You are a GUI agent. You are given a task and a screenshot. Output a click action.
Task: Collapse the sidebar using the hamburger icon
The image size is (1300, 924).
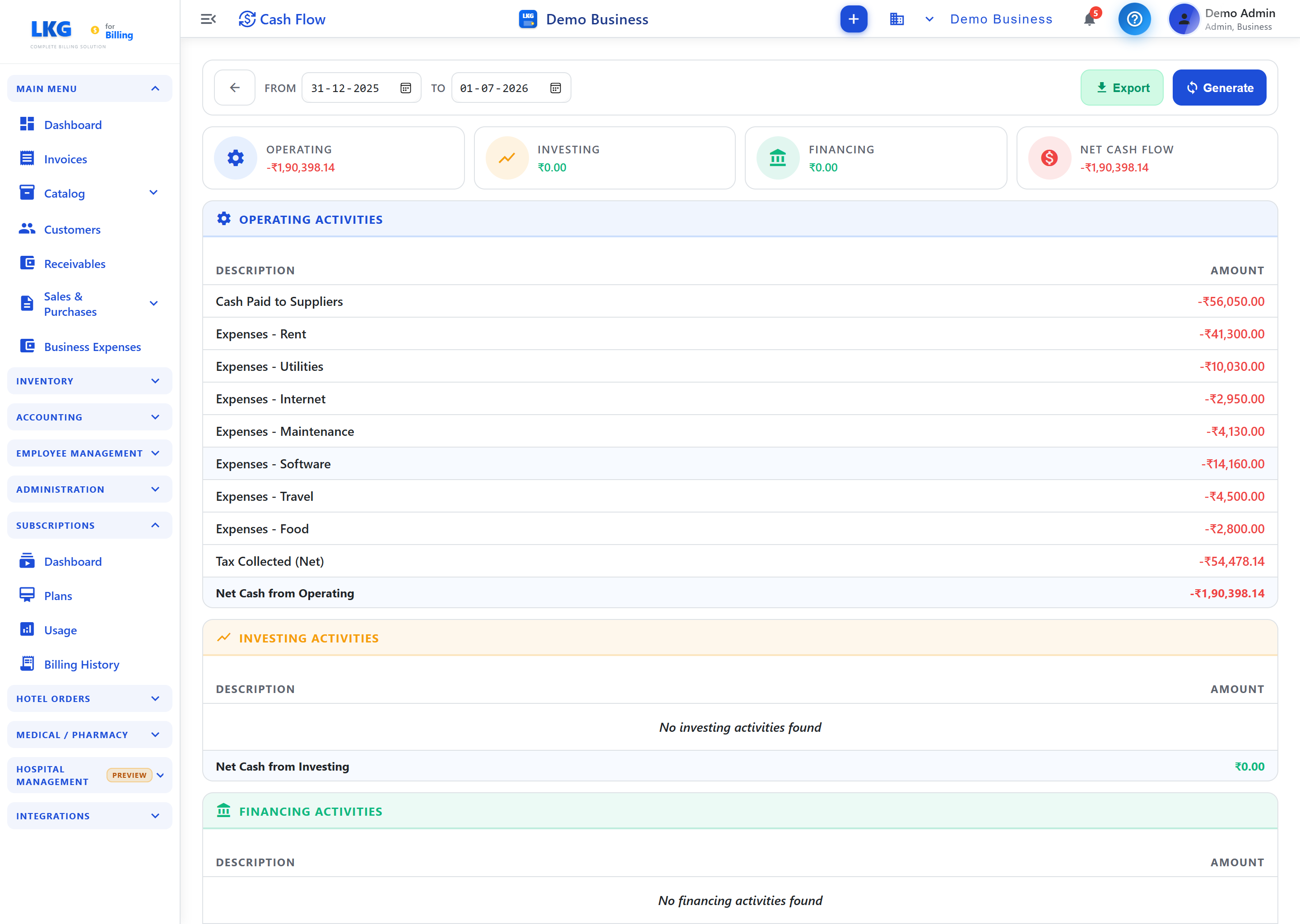click(x=209, y=19)
